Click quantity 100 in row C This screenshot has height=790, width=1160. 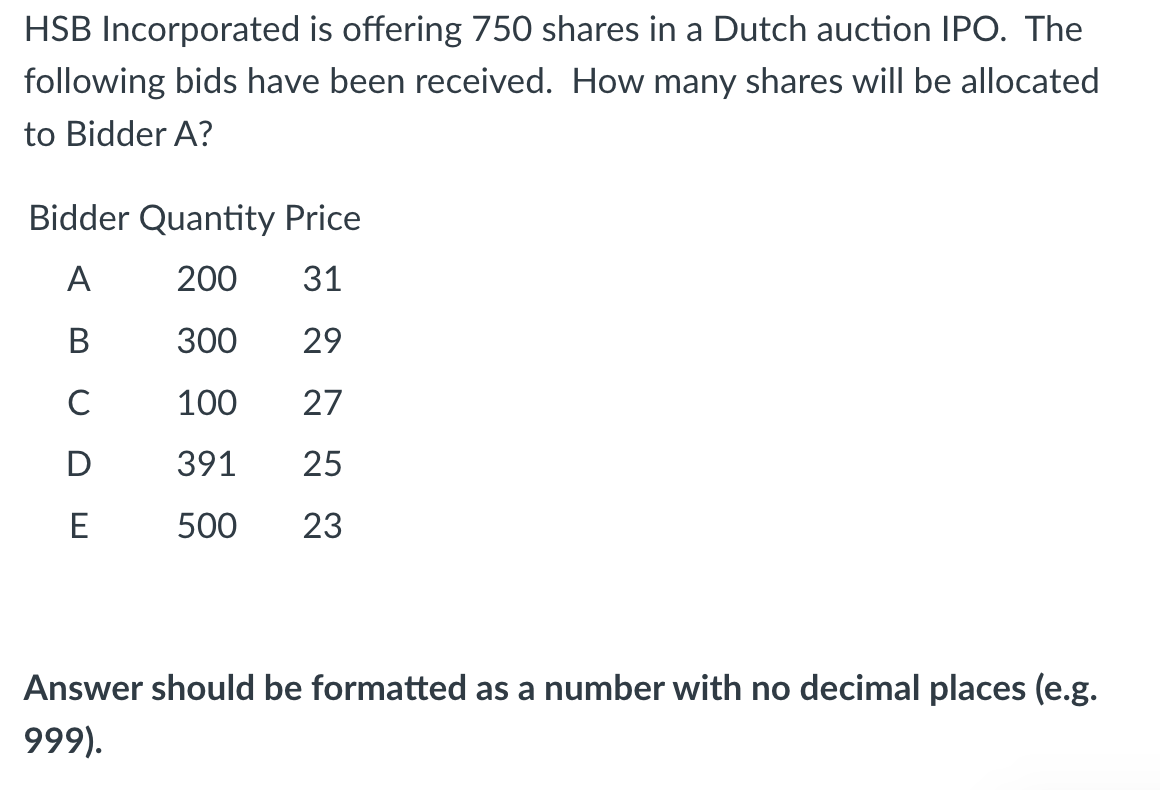(207, 403)
